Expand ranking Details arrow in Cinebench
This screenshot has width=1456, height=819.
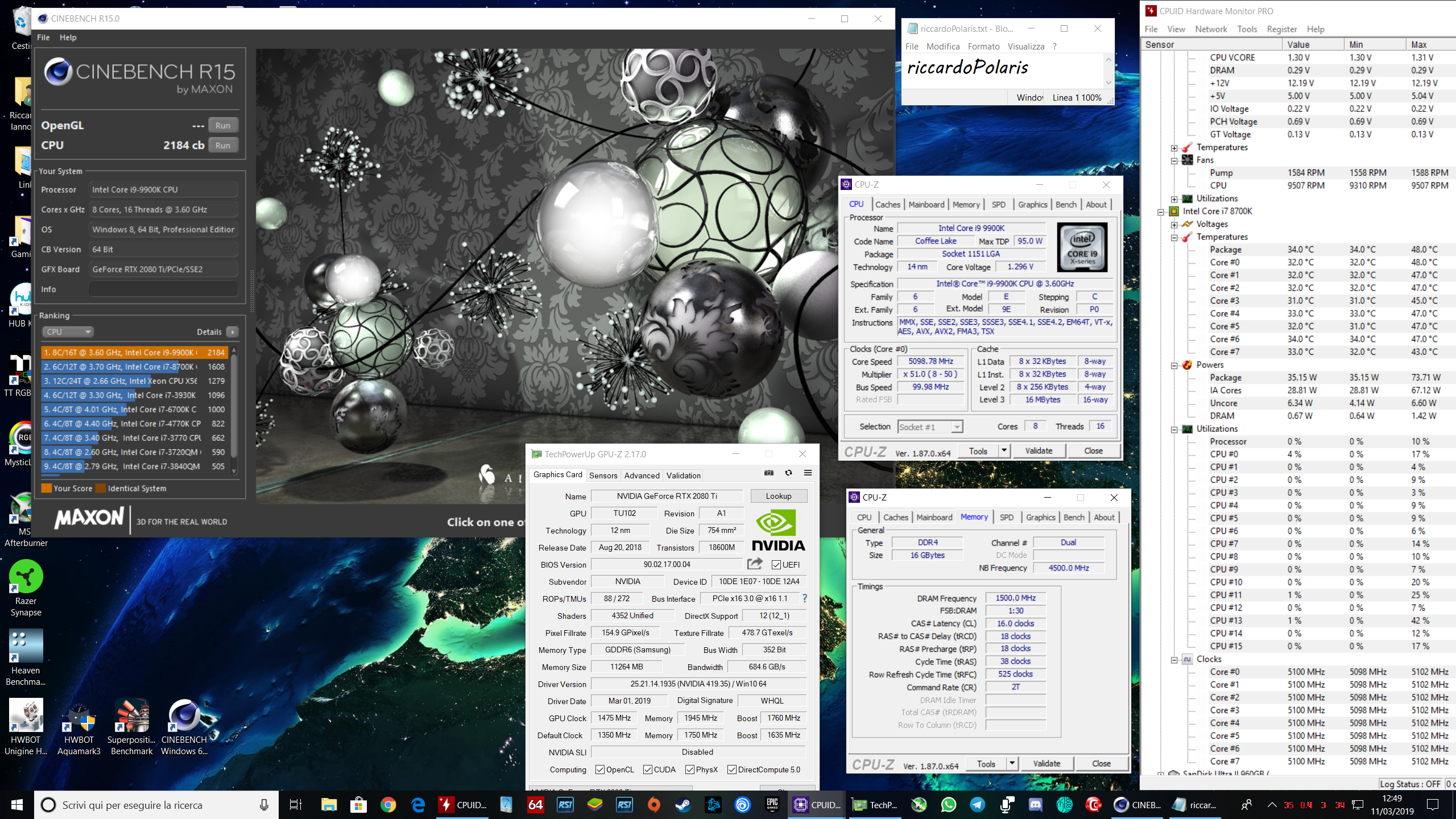point(232,332)
